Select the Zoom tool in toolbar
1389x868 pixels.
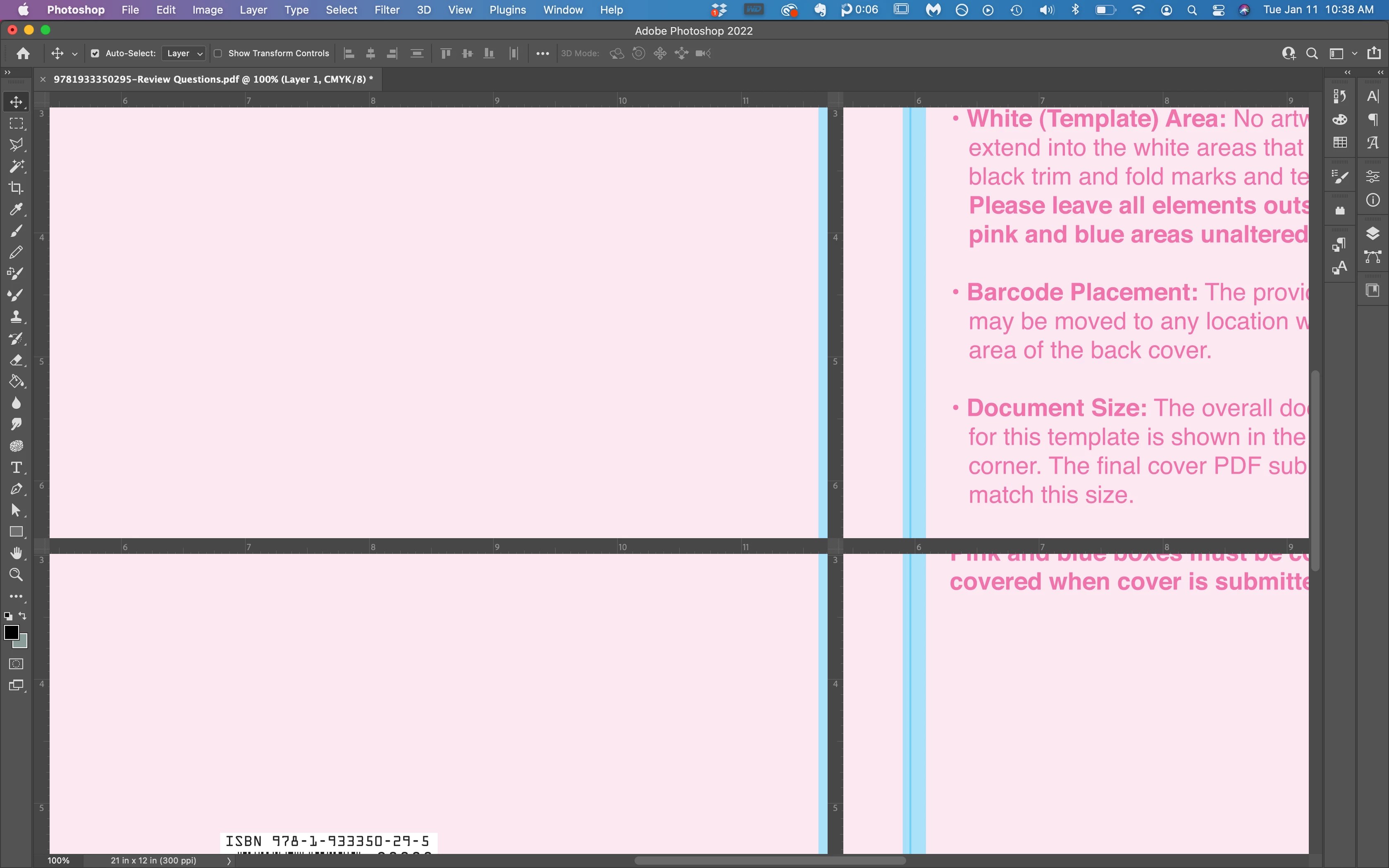point(16,575)
